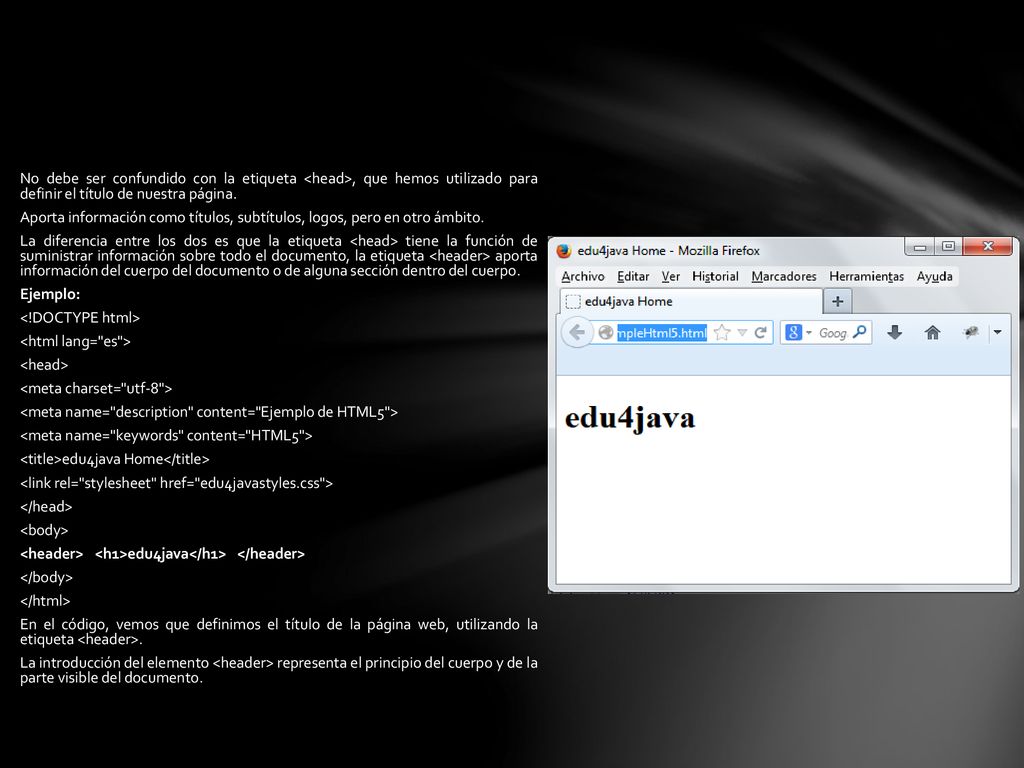Screen dimensions: 1024x768
Task: Click the Firefox back arrow button
Action: point(577,333)
